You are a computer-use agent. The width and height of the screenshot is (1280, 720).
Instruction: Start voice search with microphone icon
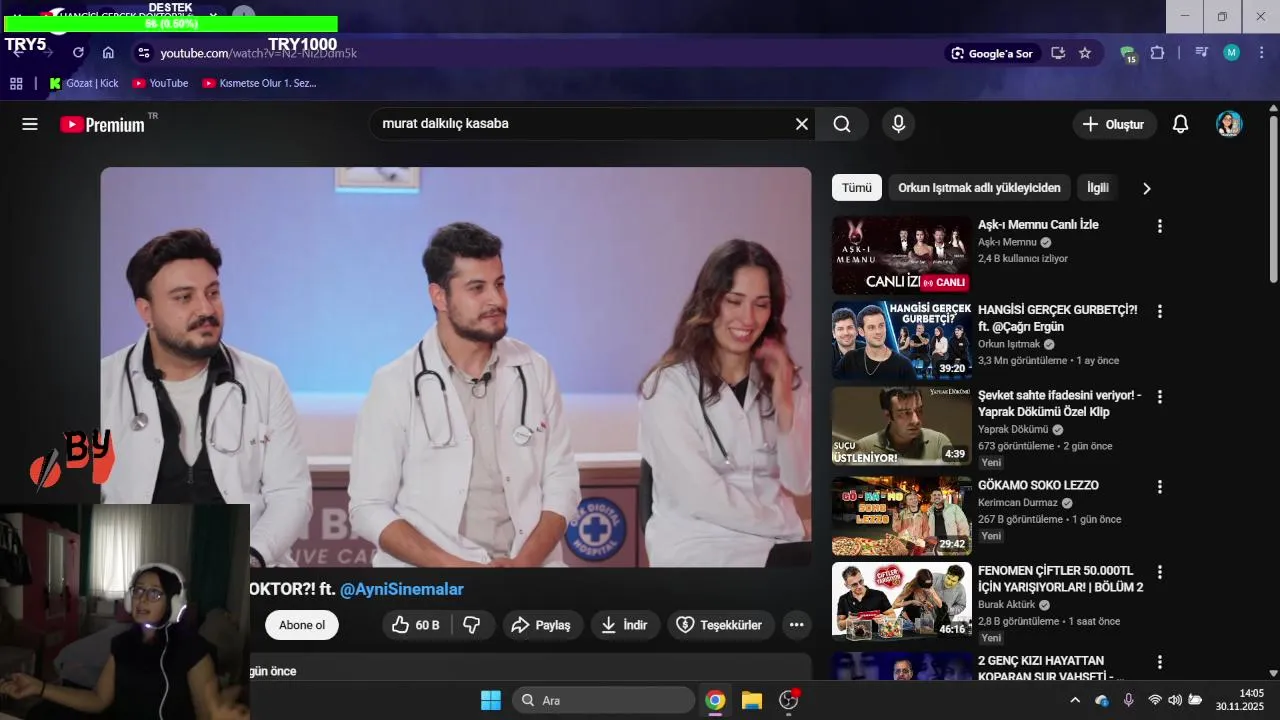898,124
